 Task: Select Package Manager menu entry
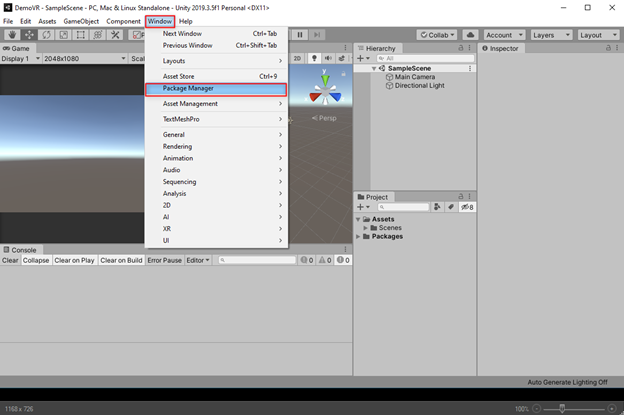click(216, 89)
